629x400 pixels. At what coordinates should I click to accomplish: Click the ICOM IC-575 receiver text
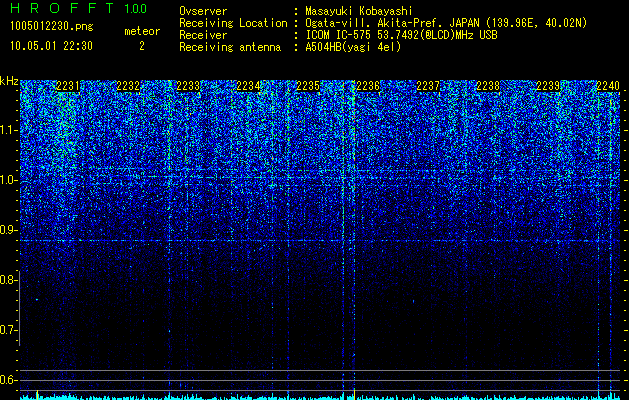[401, 35]
